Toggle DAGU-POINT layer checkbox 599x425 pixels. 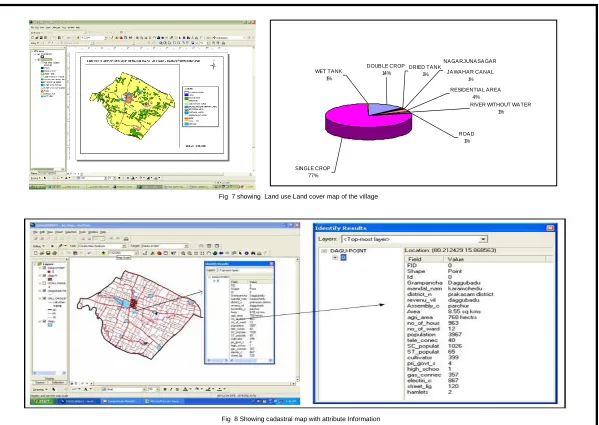(44, 268)
